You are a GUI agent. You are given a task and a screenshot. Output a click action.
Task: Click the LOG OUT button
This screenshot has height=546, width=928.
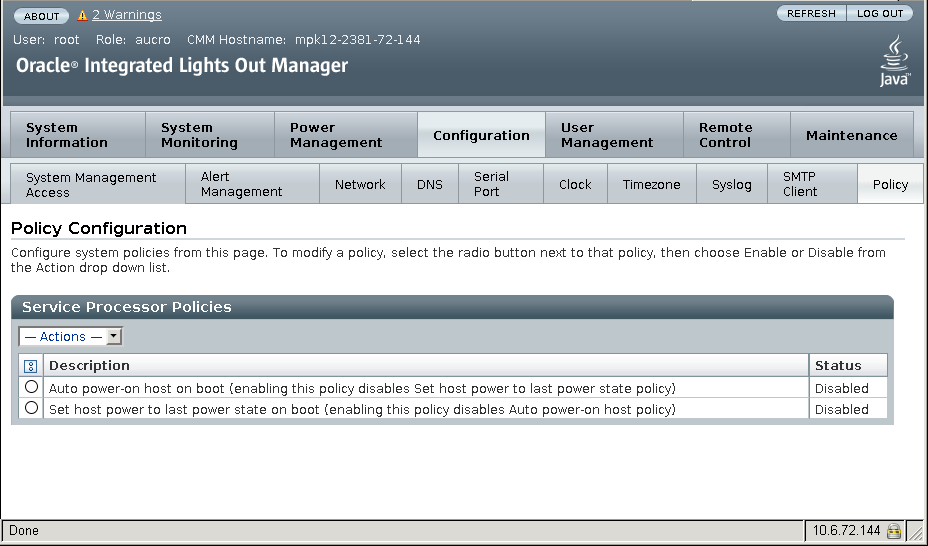coord(879,14)
